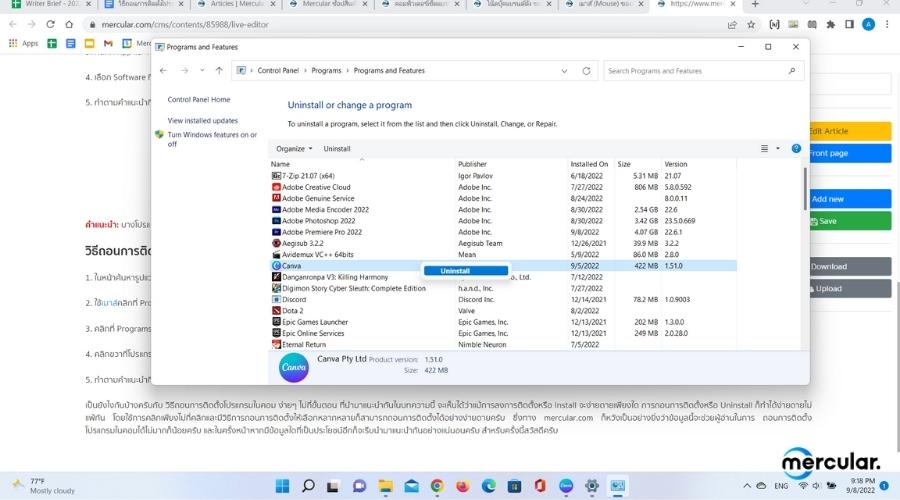Open File Explorer from the taskbar
Screen dimensions: 900x500
[x=385, y=486]
